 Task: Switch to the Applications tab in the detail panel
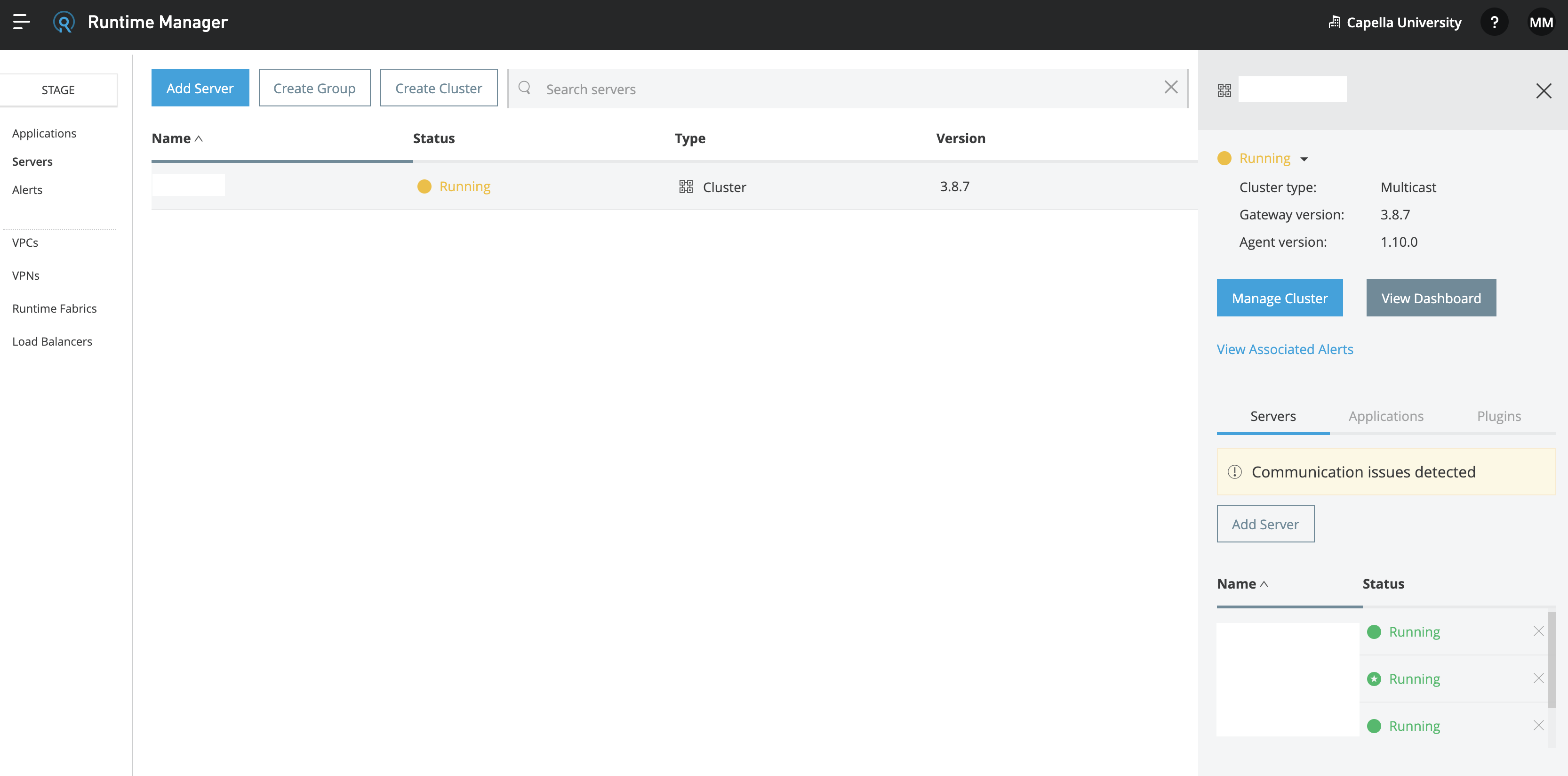1386,416
